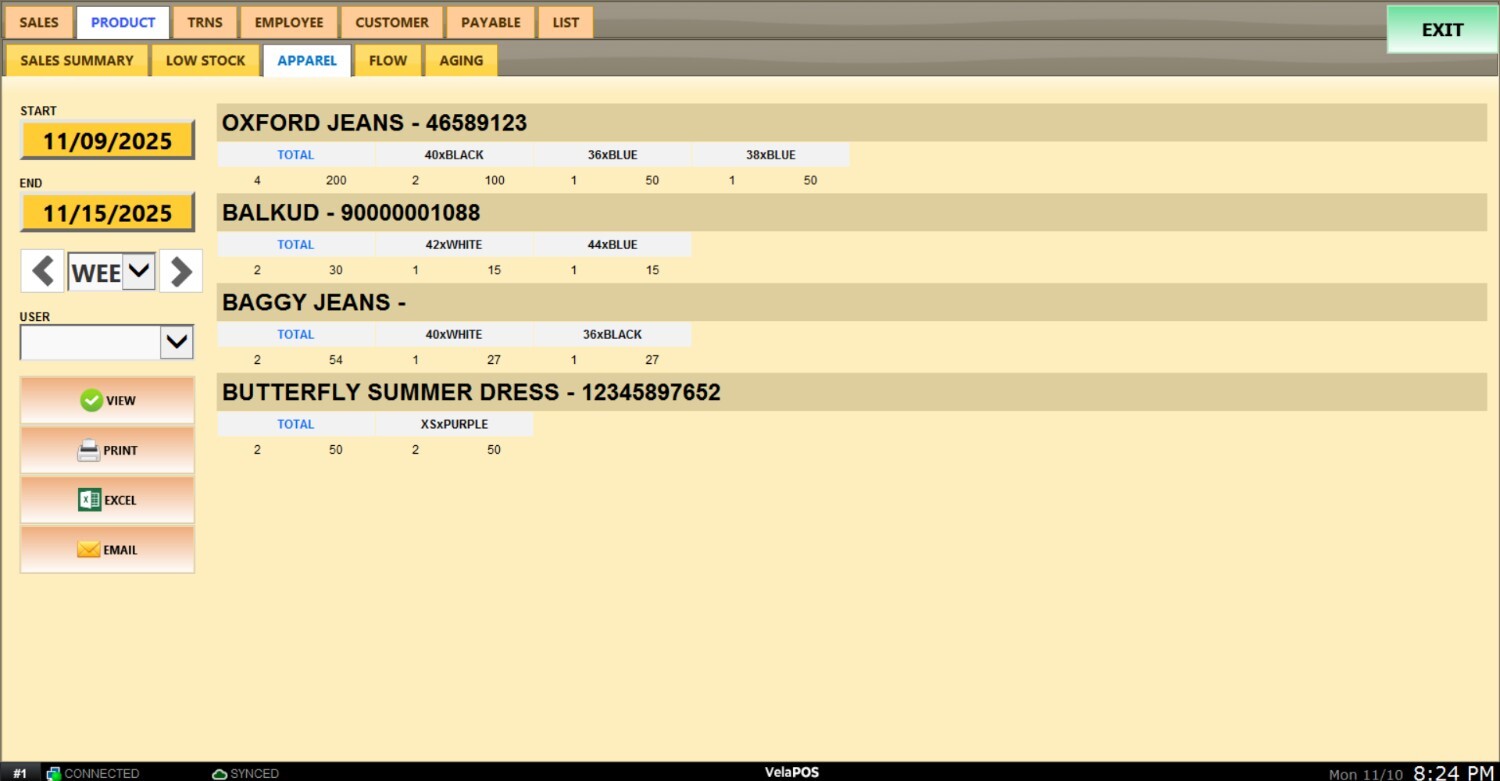
Task: Select the Employee tab
Action: tap(289, 22)
